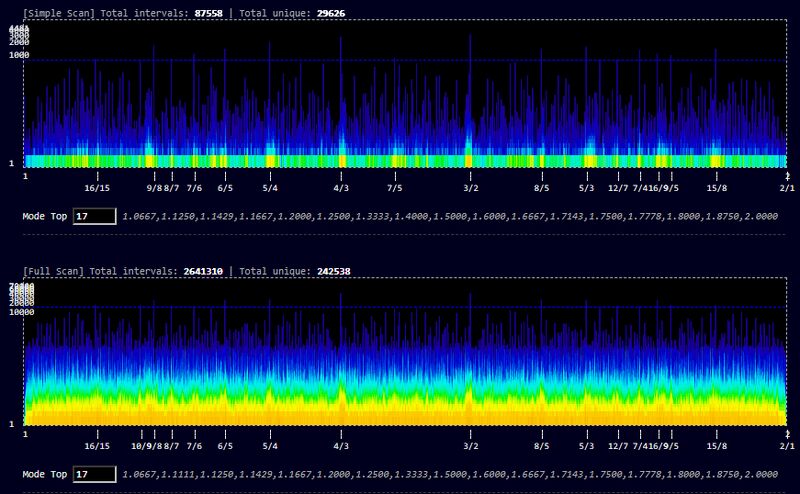This screenshot has width=800, height=494.
Task: Click the 3/2 axis label in Simple Scan chart
Action: (471, 188)
